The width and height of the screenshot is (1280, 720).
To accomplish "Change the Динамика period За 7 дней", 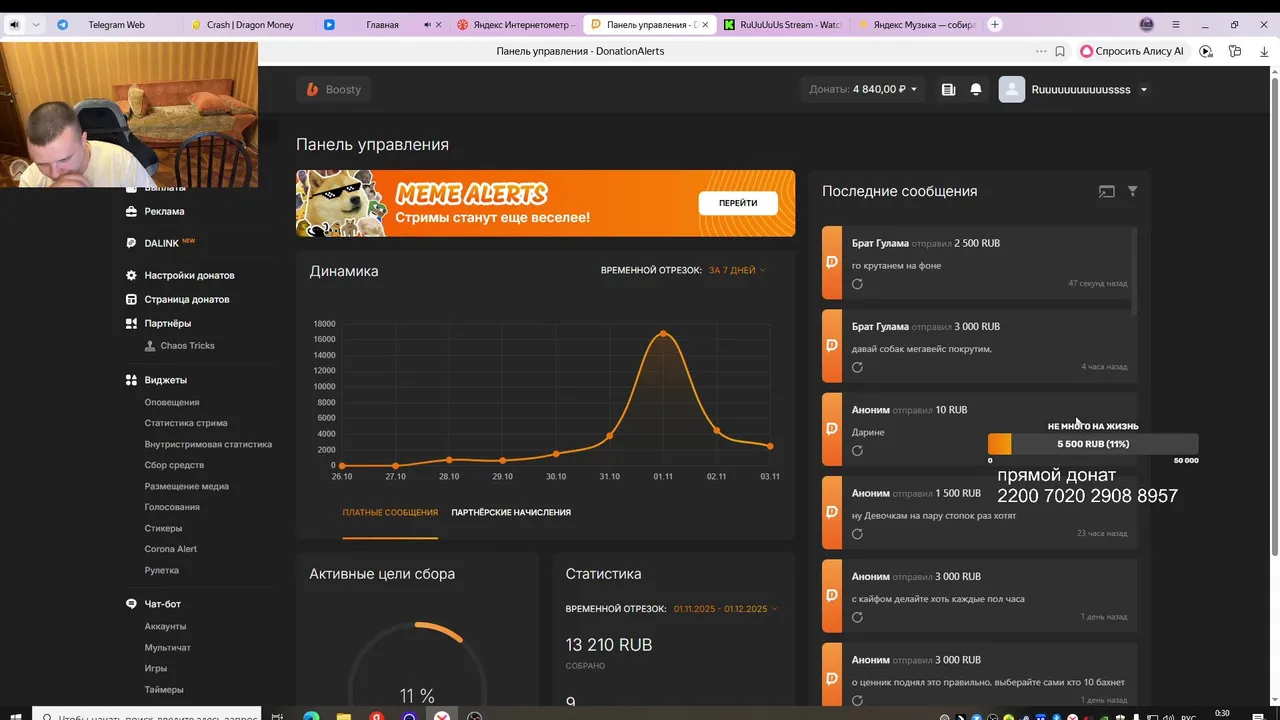I will (x=737, y=270).
